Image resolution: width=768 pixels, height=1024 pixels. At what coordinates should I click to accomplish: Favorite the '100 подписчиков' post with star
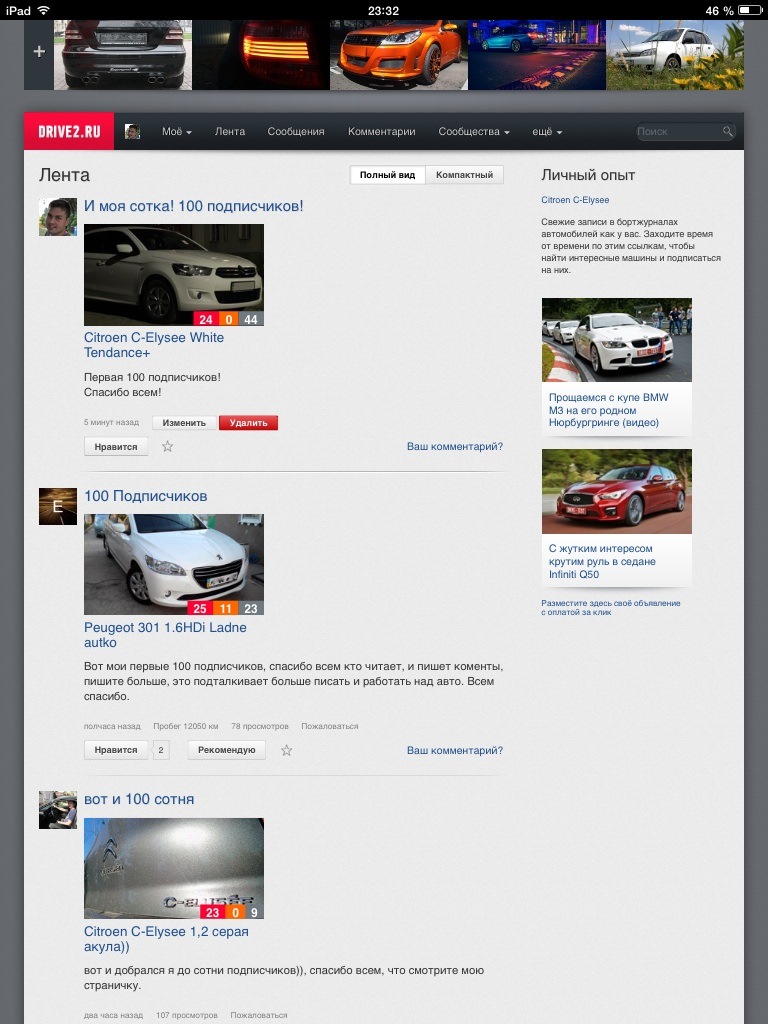[x=167, y=447]
